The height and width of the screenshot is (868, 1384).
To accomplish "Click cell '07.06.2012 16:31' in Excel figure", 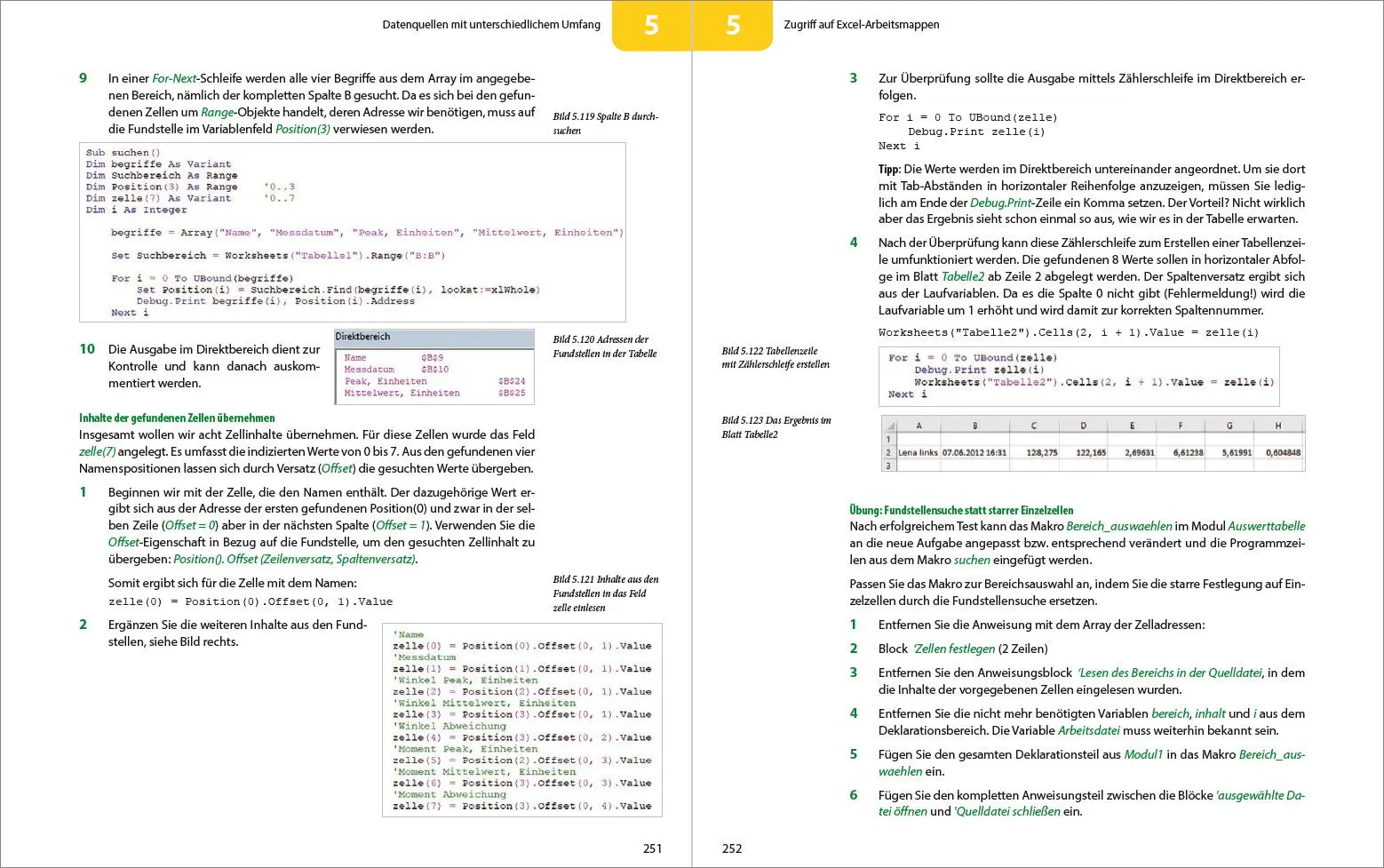I will (x=974, y=452).
